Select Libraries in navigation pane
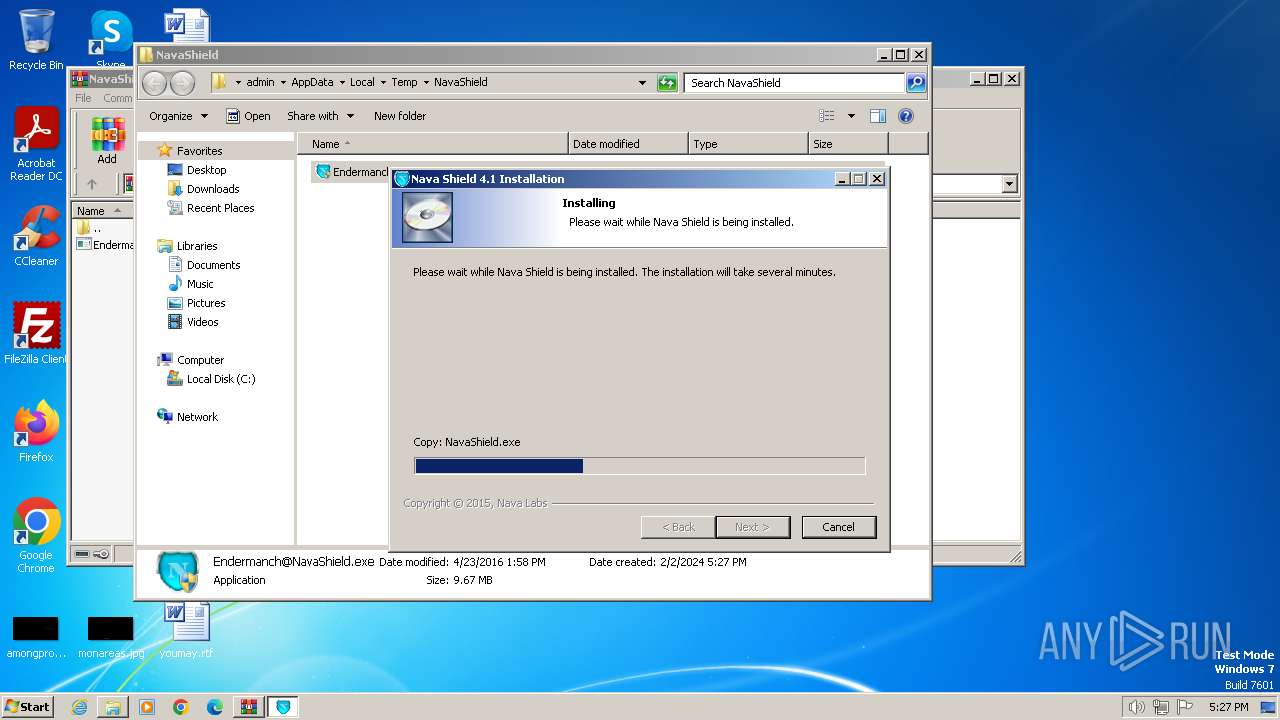The height and width of the screenshot is (720, 1280). (197, 246)
